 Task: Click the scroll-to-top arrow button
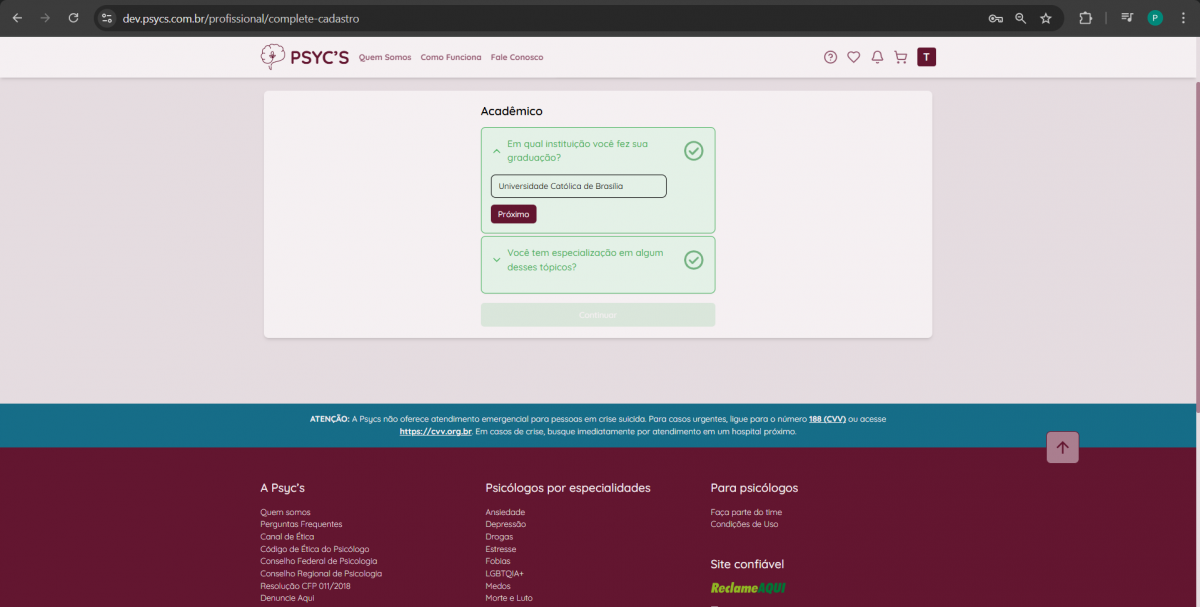(x=1062, y=447)
